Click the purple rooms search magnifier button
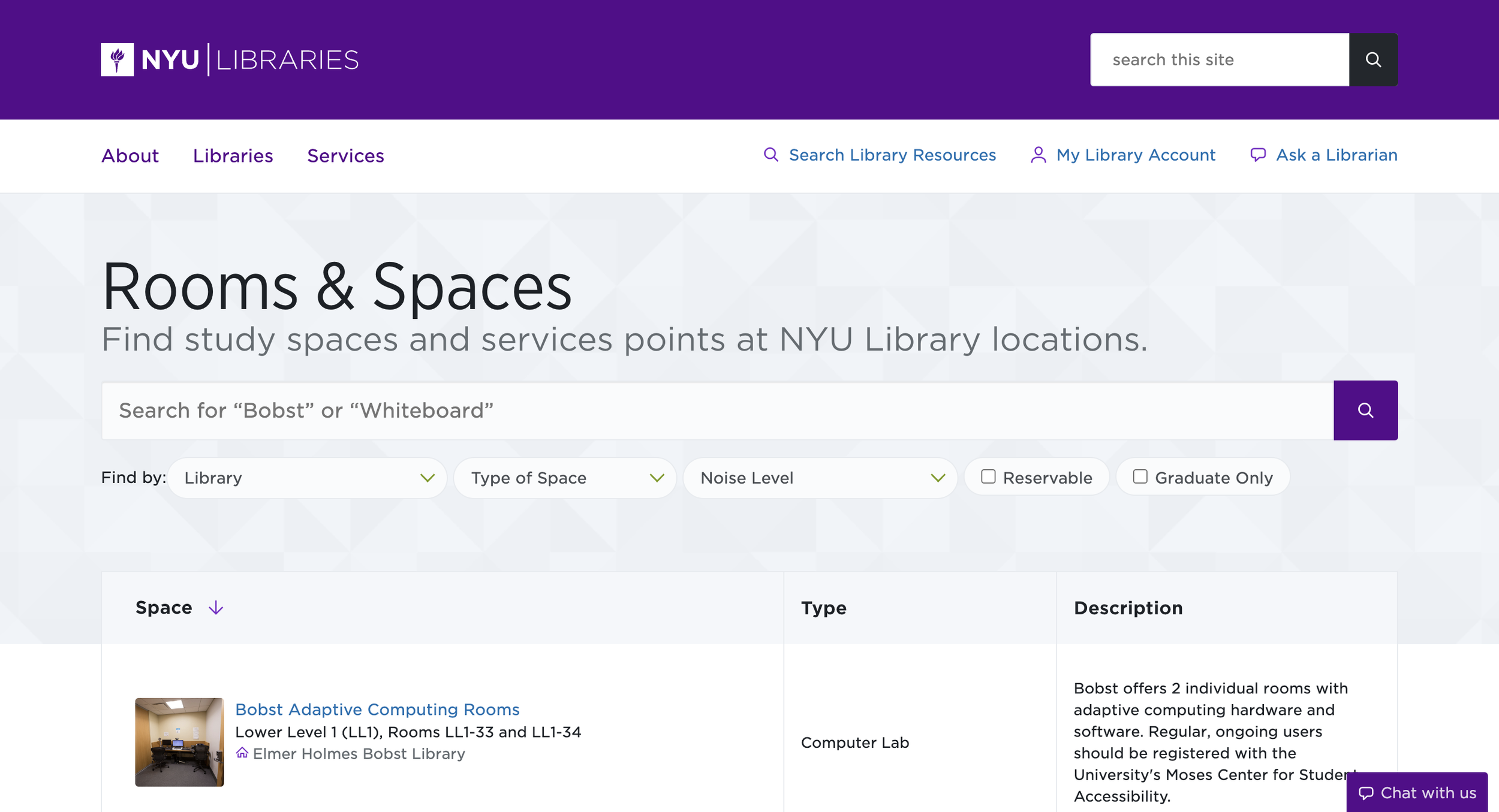This screenshot has height=812, width=1499. [1365, 410]
